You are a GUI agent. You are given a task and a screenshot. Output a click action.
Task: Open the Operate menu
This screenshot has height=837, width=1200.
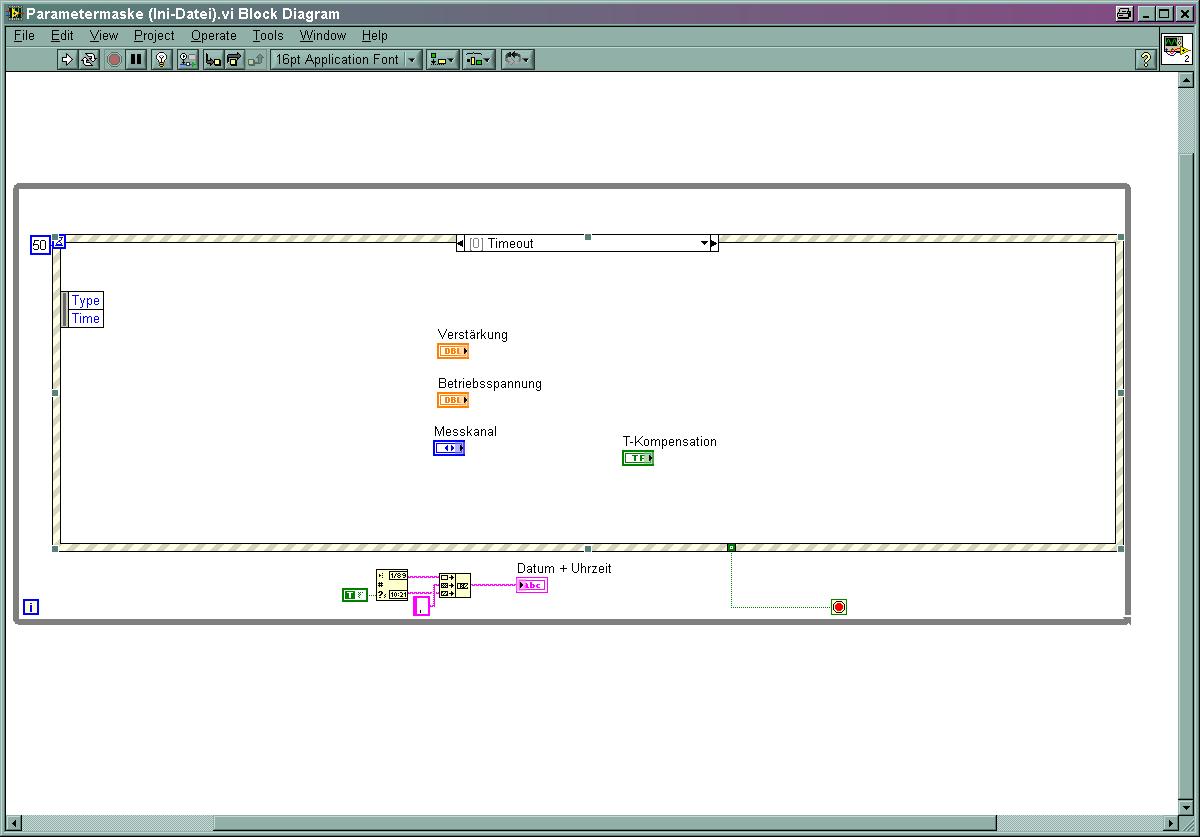[213, 35]
